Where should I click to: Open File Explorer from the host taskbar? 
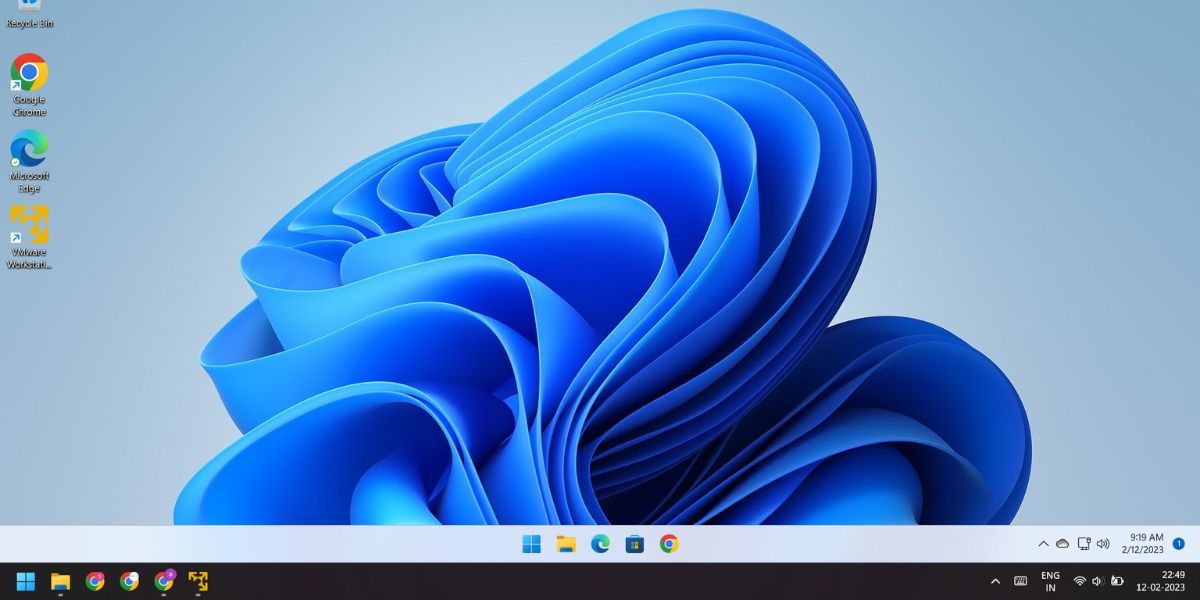pos(61,581)
